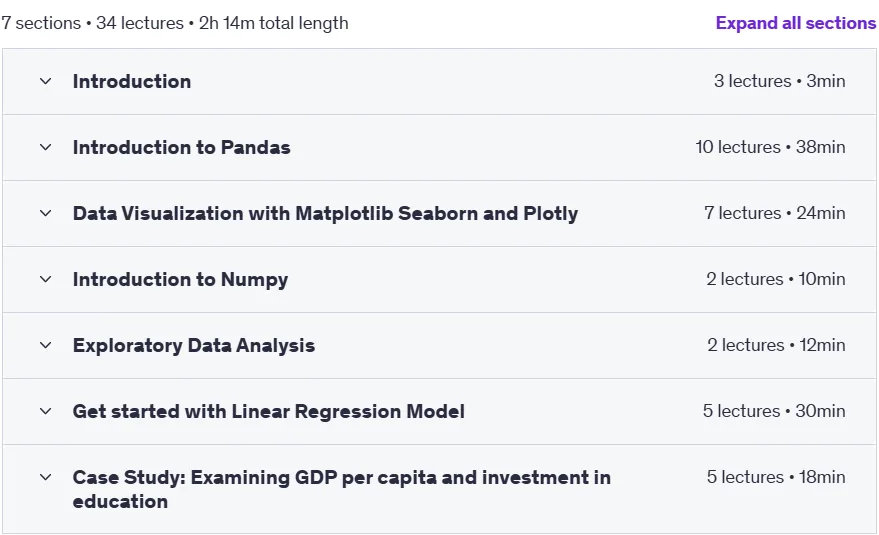Open chevron for Exploratory Data Analysis

click(x=45, y=345)
